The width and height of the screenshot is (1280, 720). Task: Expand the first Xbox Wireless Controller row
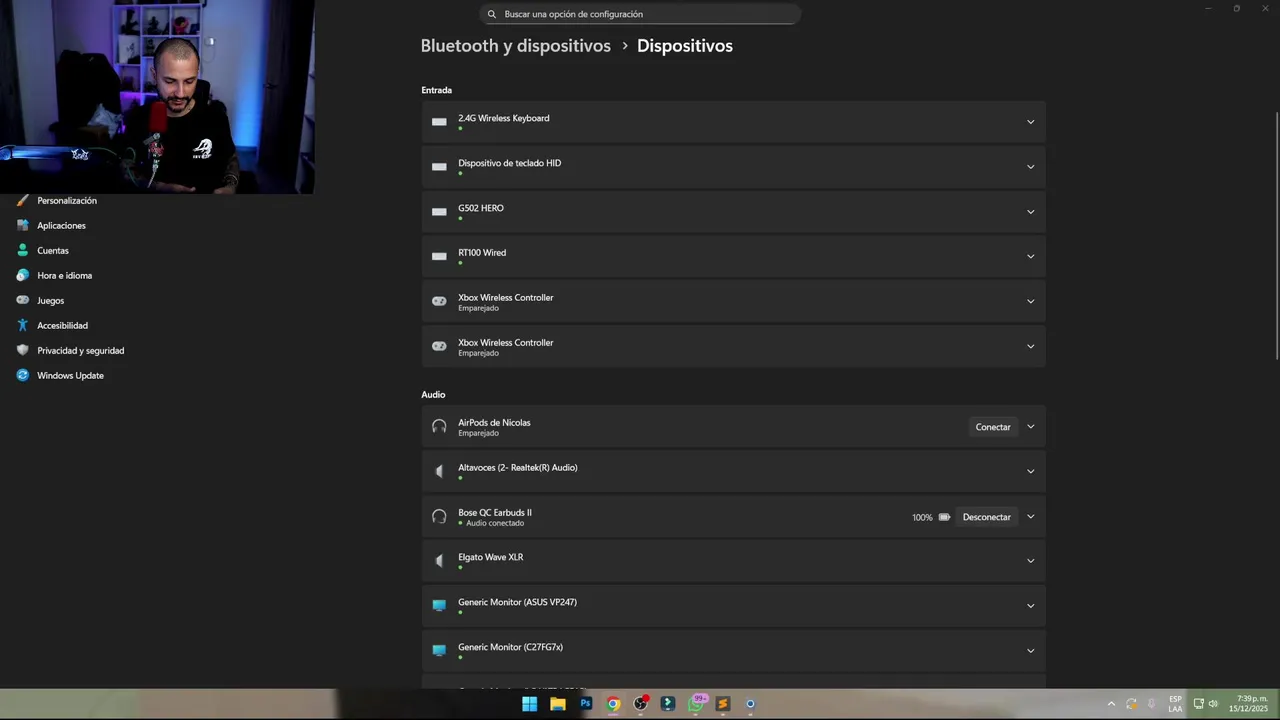tap(1030, 301)
